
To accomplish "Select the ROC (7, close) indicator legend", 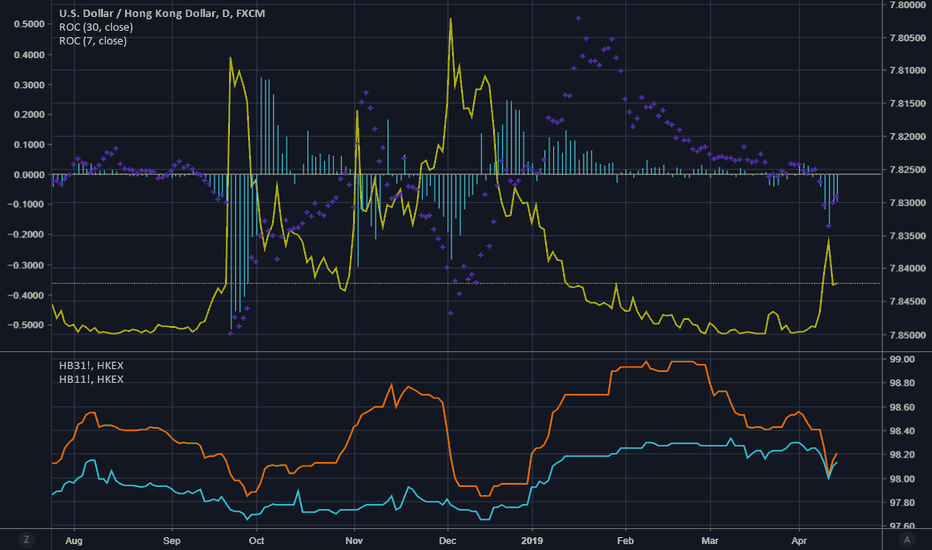I will click(x=93, y=40).
